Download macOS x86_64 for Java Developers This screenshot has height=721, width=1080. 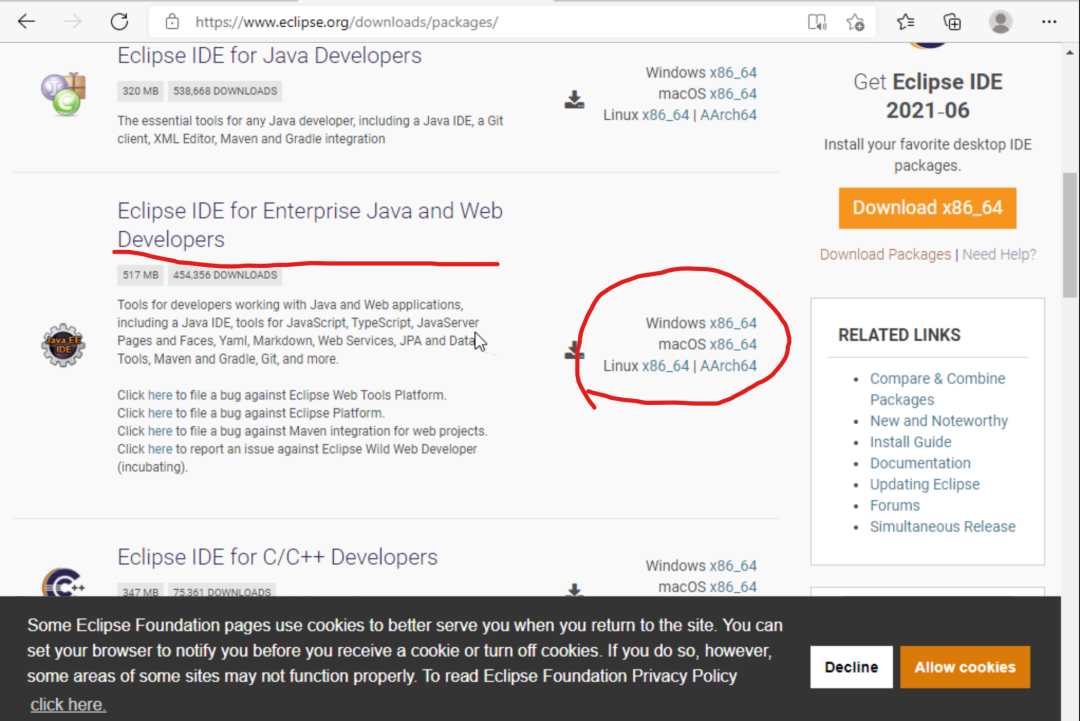tap(733, 94)
